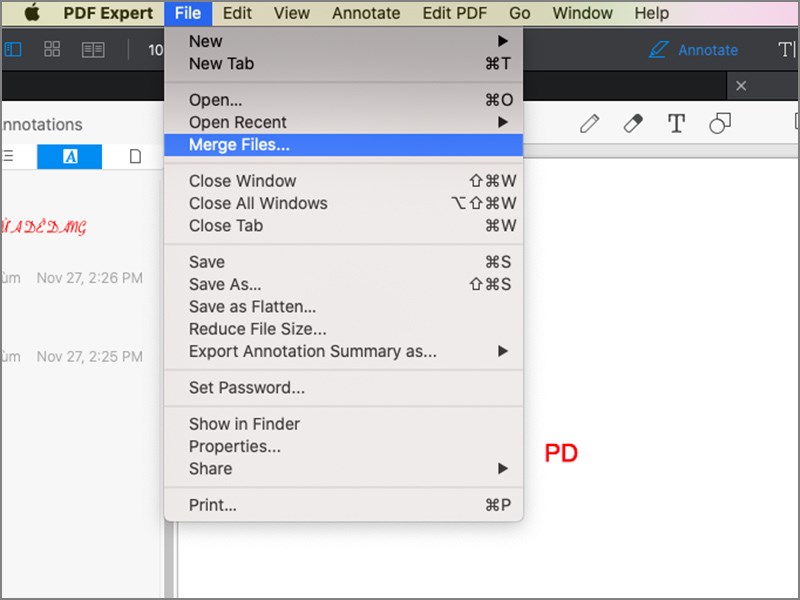The image size is (800, 600).
Task: Choose Set Password... menu item
Action: coord(343,388)
